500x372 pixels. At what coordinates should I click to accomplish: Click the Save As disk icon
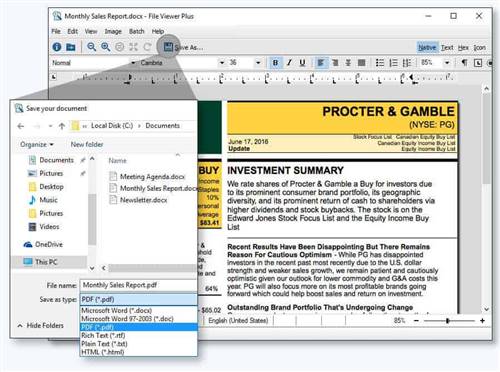click(168, 47)
